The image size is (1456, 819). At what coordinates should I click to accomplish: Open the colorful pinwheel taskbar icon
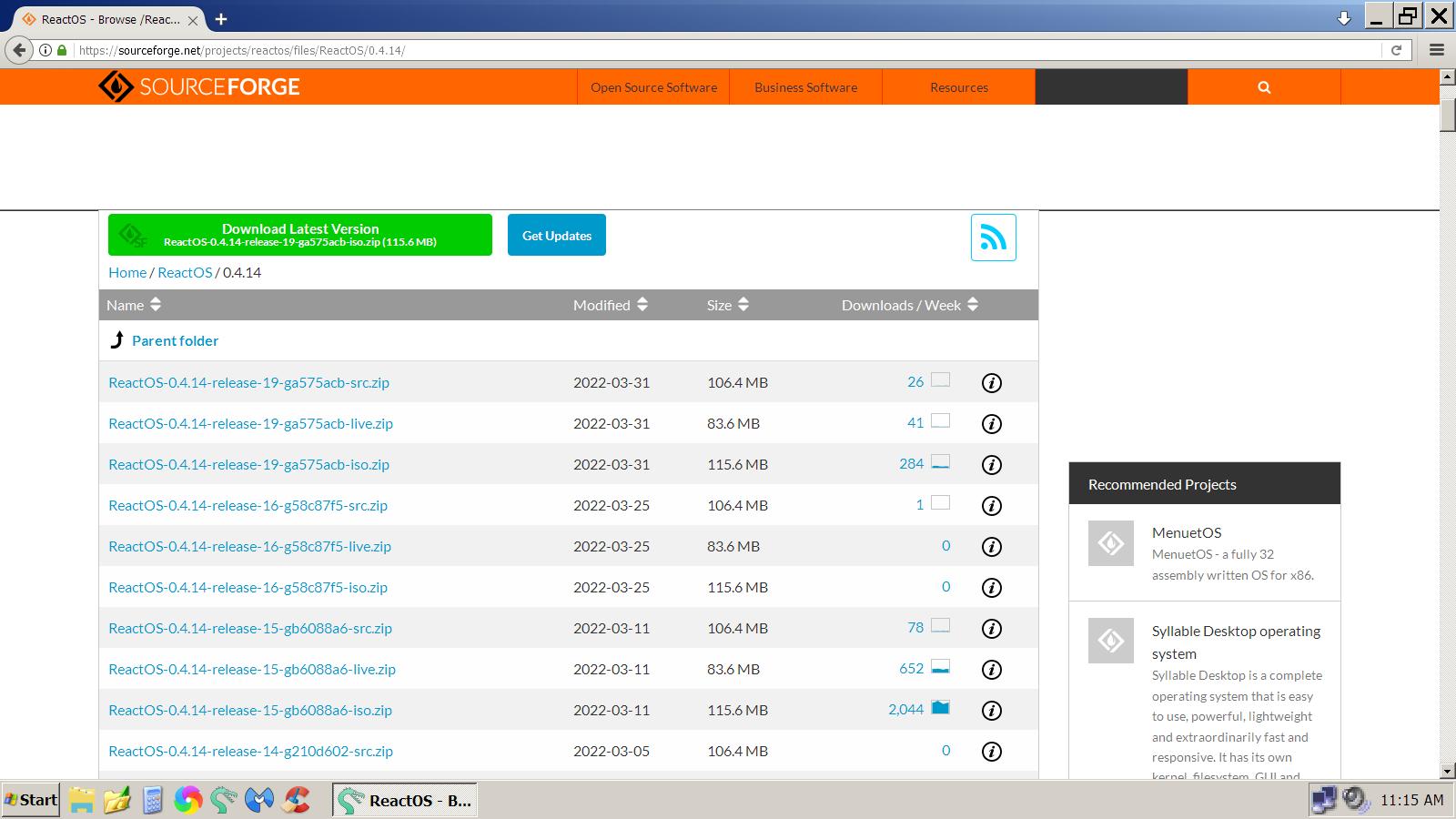(x=188, y=800)
